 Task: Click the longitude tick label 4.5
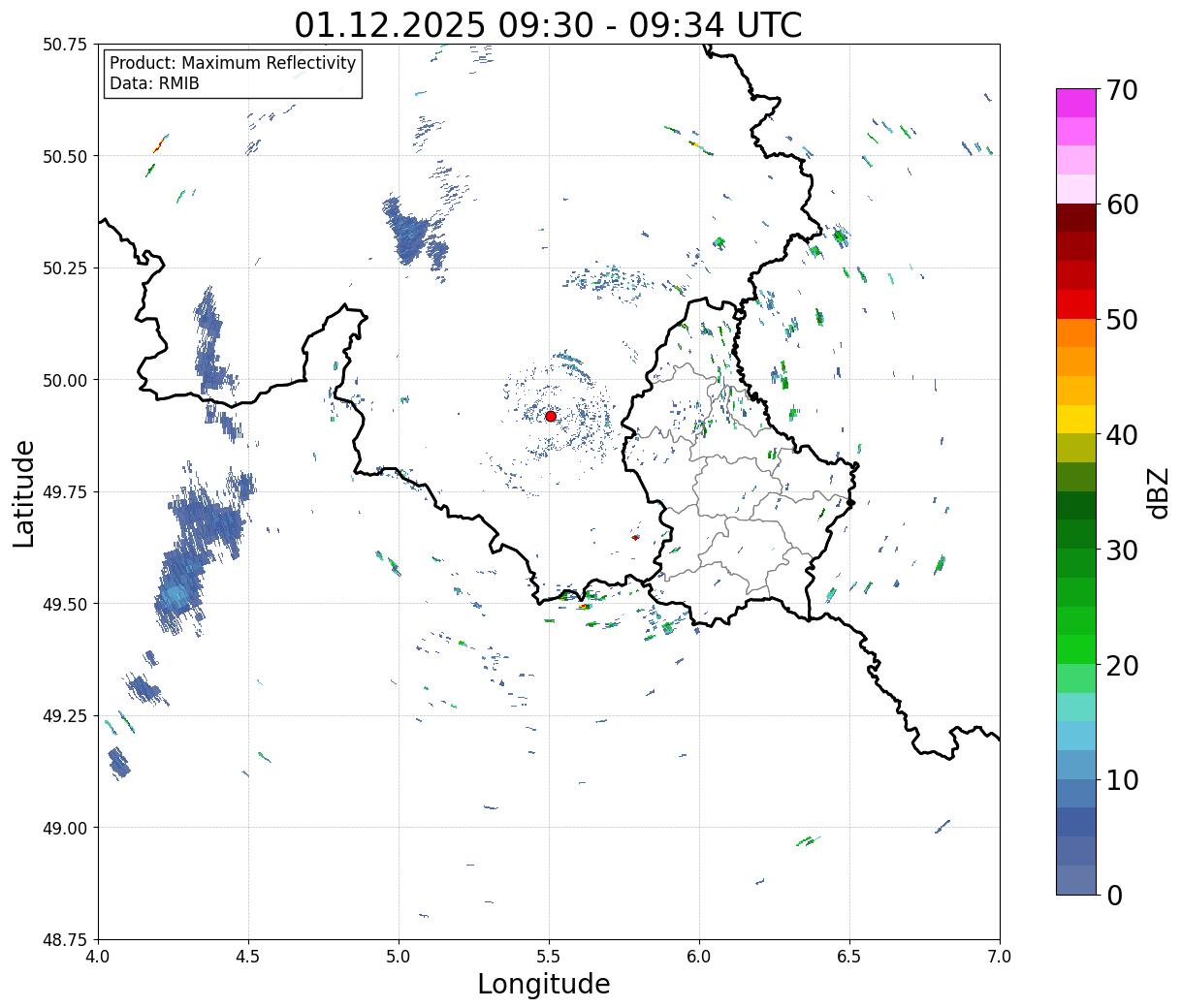(x=248, y=957)
